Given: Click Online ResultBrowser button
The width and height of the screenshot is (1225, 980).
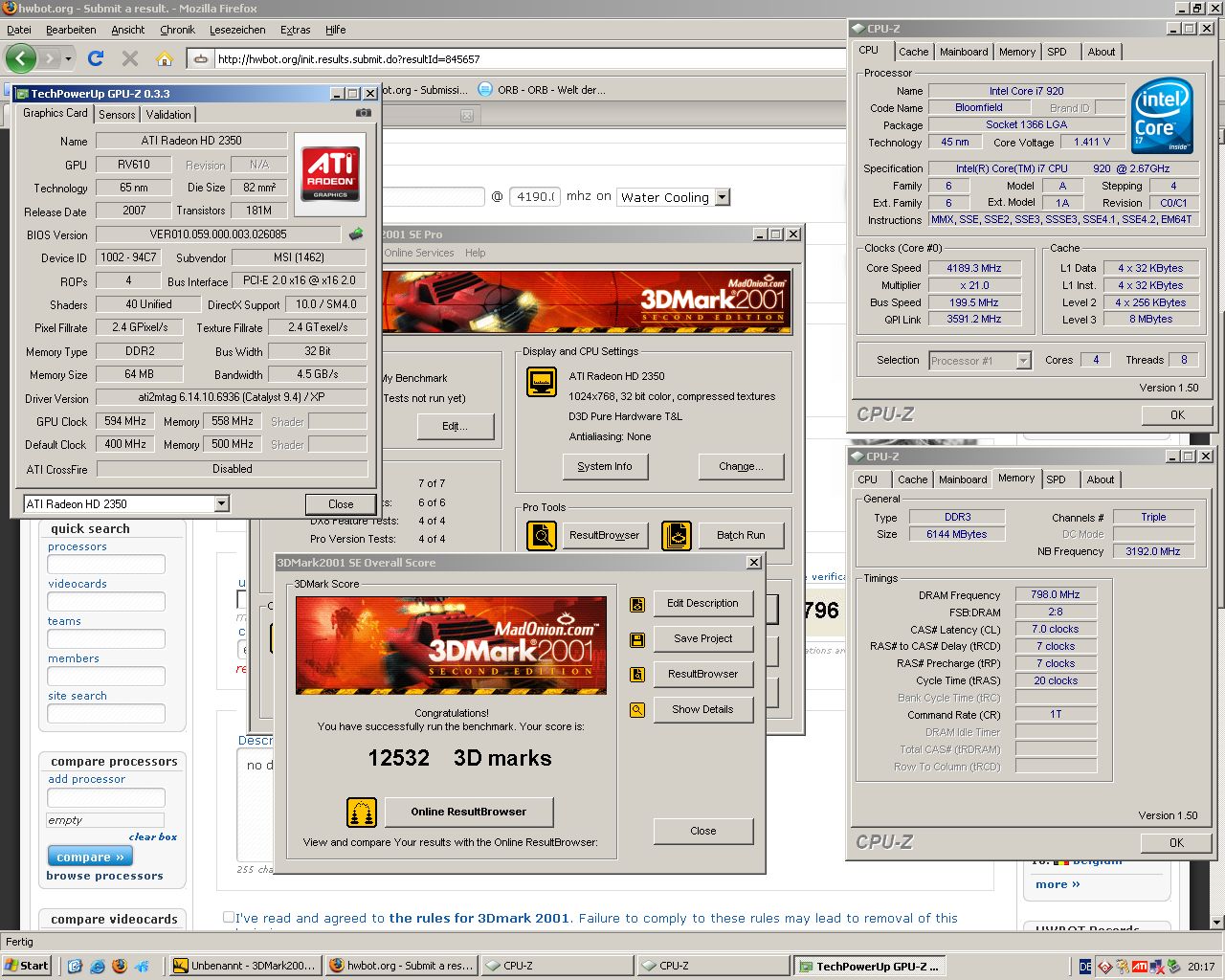Looking at the screenshot, I should (469, 812).
